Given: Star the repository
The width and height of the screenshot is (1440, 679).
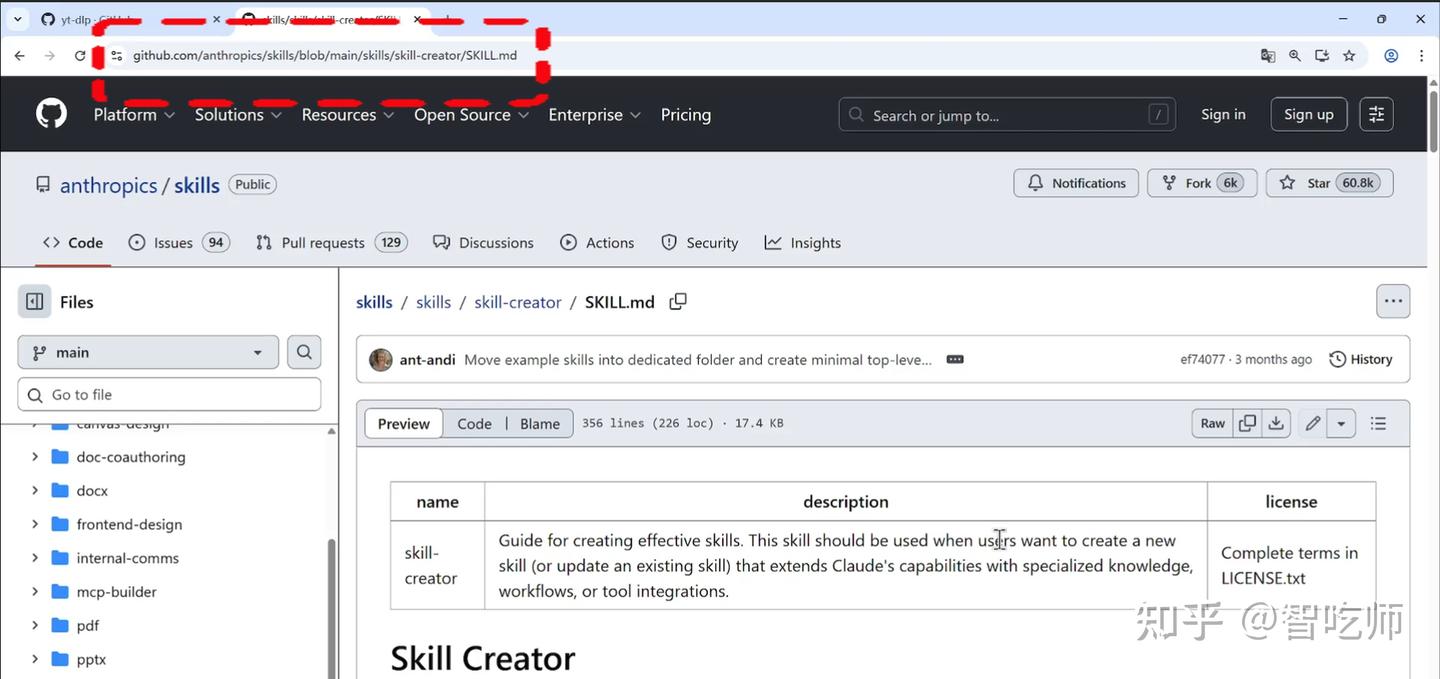Looking at the screenshot, I should pyautogui.click(x=1329, y=183).
